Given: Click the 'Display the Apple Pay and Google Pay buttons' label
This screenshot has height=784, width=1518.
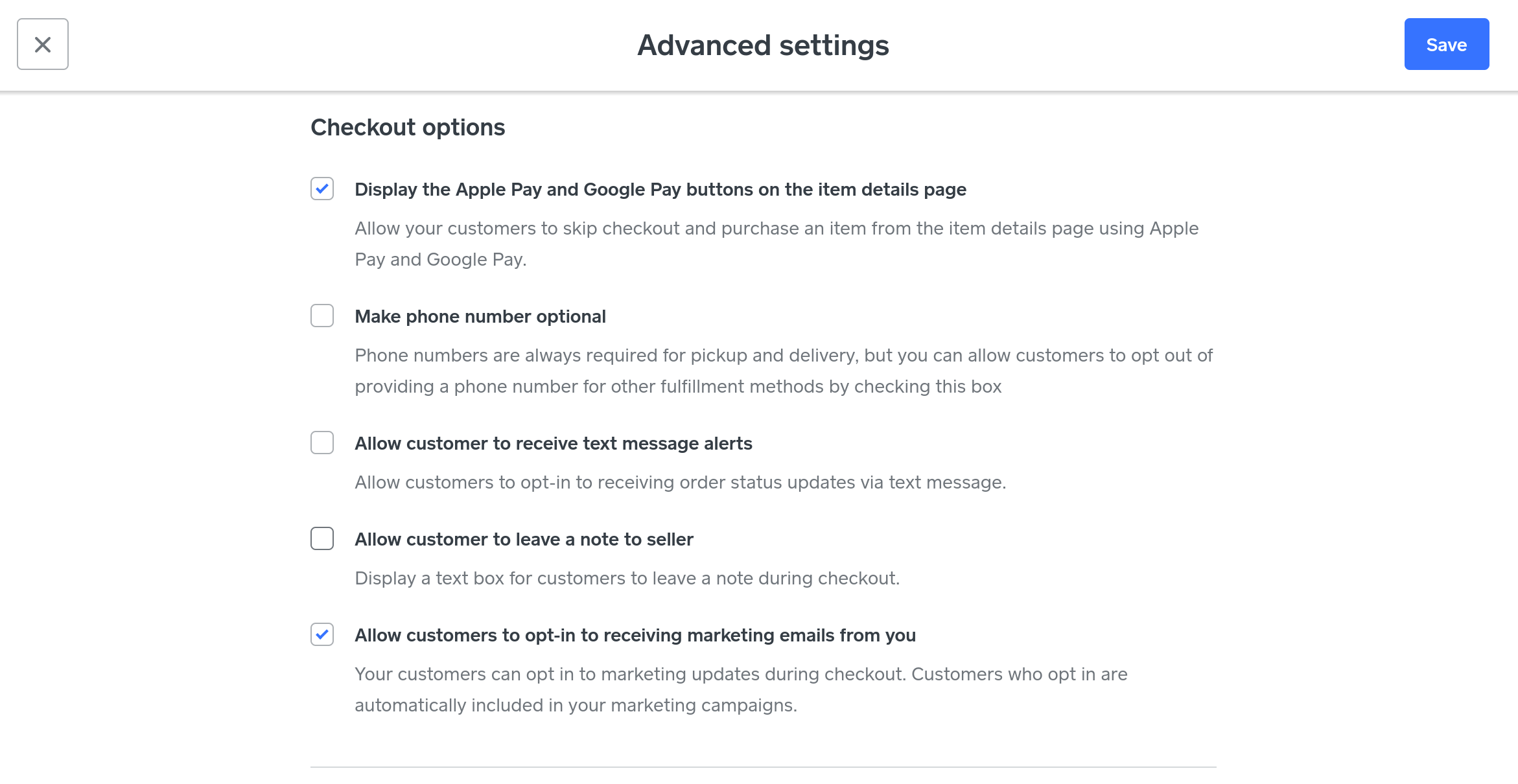Looking at the screenshot, I should click(x=660, y=189).
